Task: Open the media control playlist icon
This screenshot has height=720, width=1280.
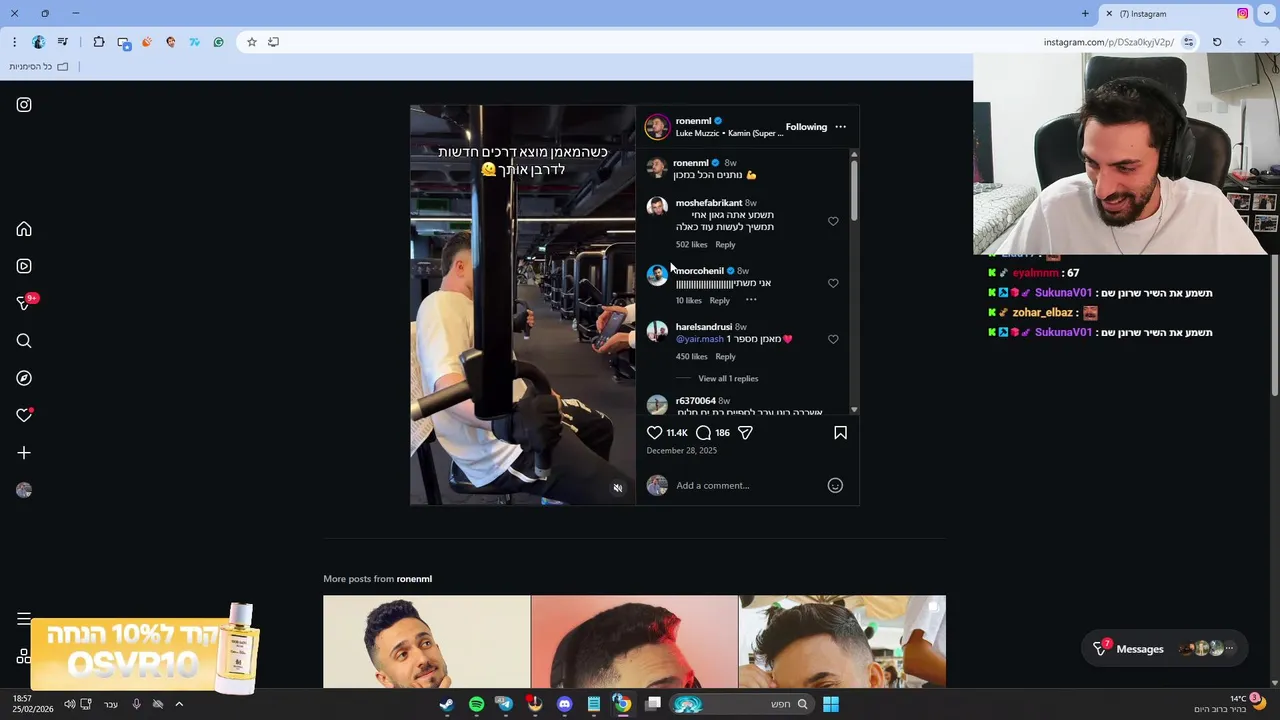Action: coord(63,42)
